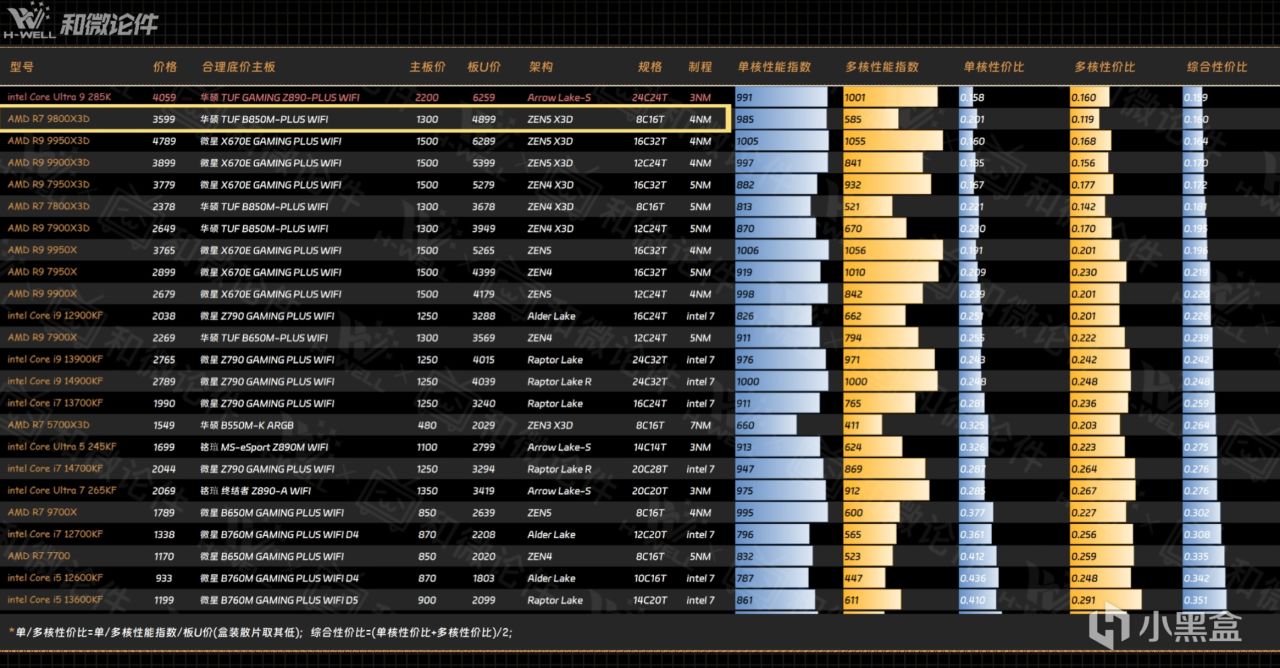Click price 4059 in the Ultra 9 285K row
Screen dimensions: 1280x668
pos(164,98)
